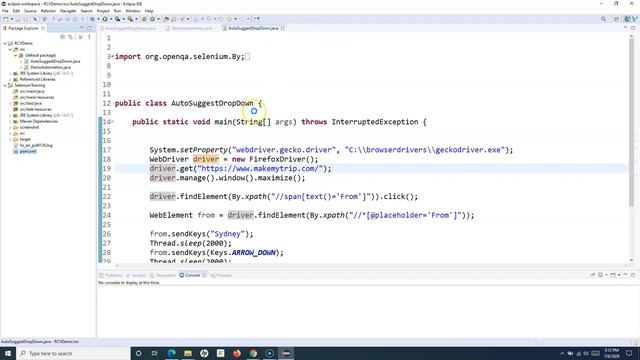The image size is (640, 360).
Task: Click the editor vertical scrollbar
Action: pyautogui.click(x=631, y=122)
